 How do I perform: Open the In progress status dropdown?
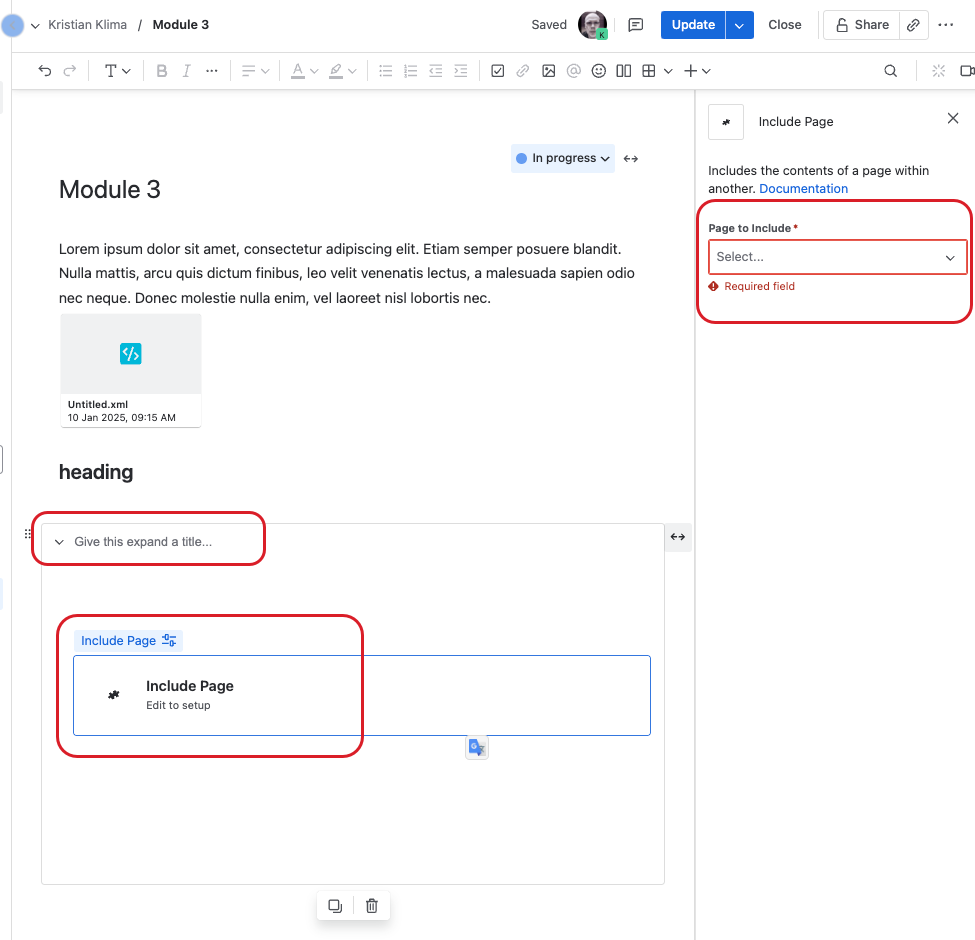563,158
